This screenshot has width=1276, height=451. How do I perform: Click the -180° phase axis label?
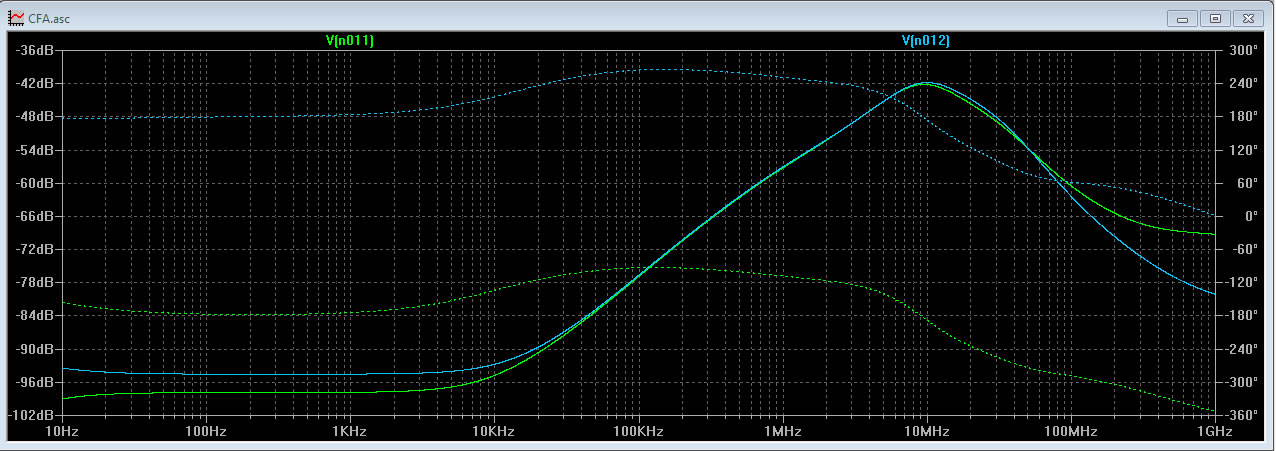click(1241, 316)
